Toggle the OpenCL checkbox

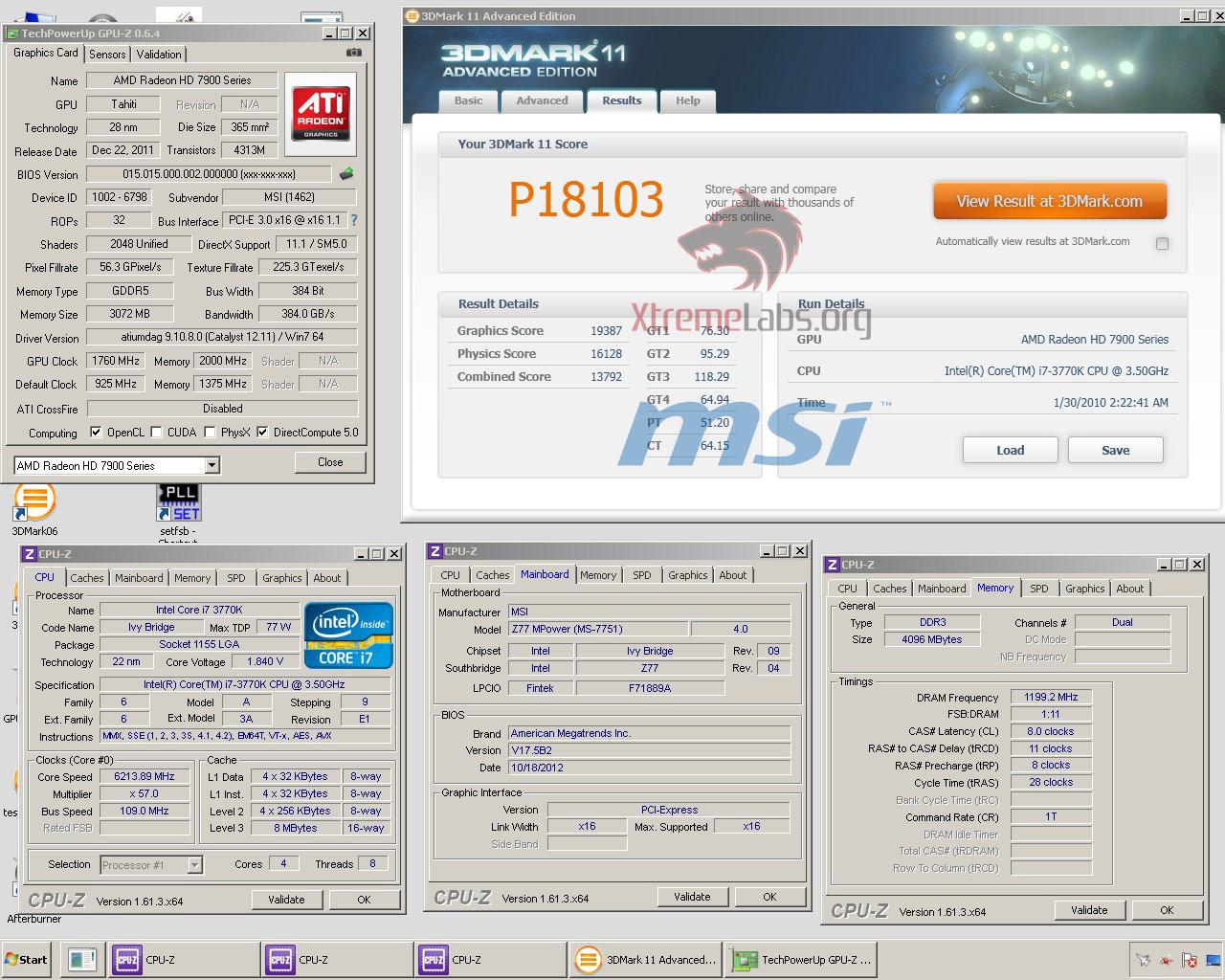pos(96,433)
